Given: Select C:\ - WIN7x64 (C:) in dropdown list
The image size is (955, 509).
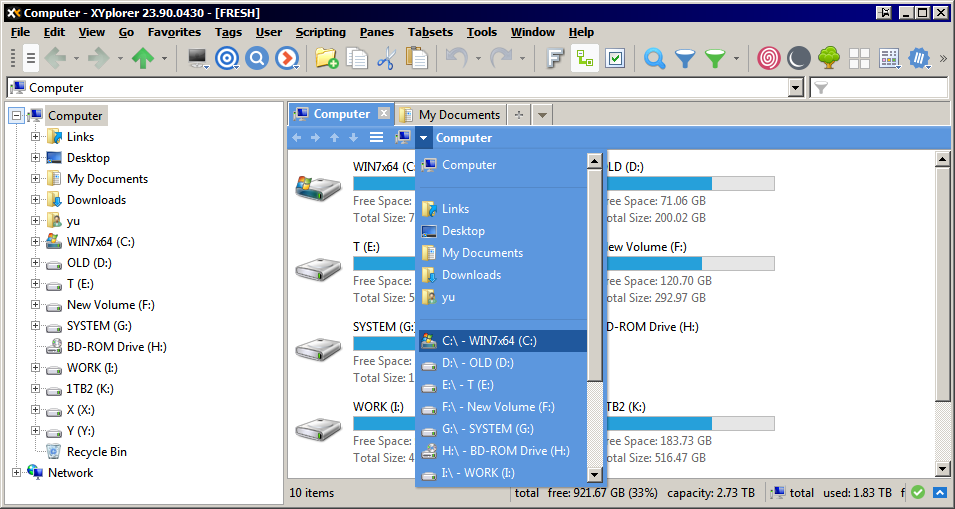Looking at the screenshot, I should [x=503, y=341].
